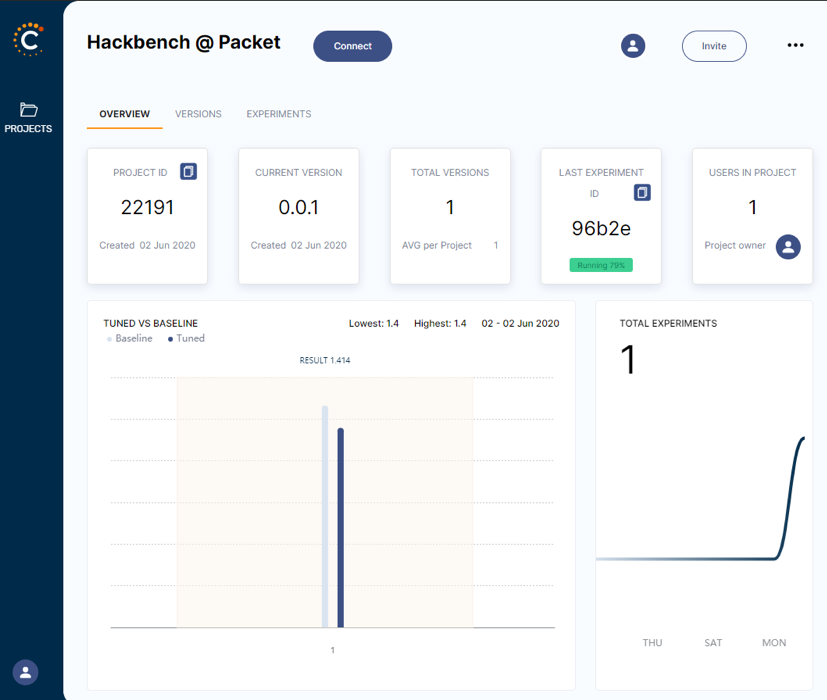Open the Projects folder icon
The height and width of the screenshot is (700, 827).
[x=28, y=109]
